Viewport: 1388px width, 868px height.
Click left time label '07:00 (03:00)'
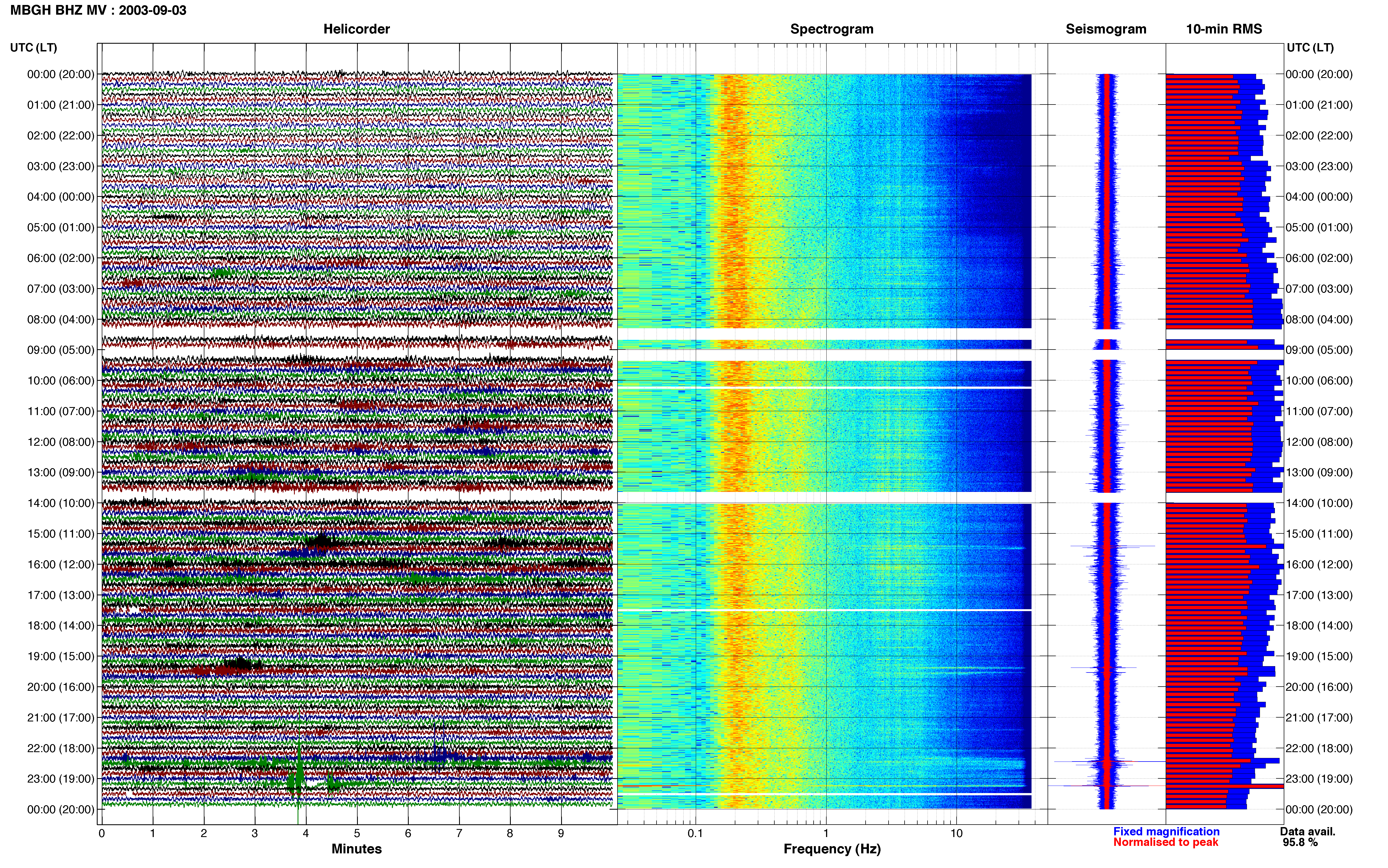tap(61, 289)
